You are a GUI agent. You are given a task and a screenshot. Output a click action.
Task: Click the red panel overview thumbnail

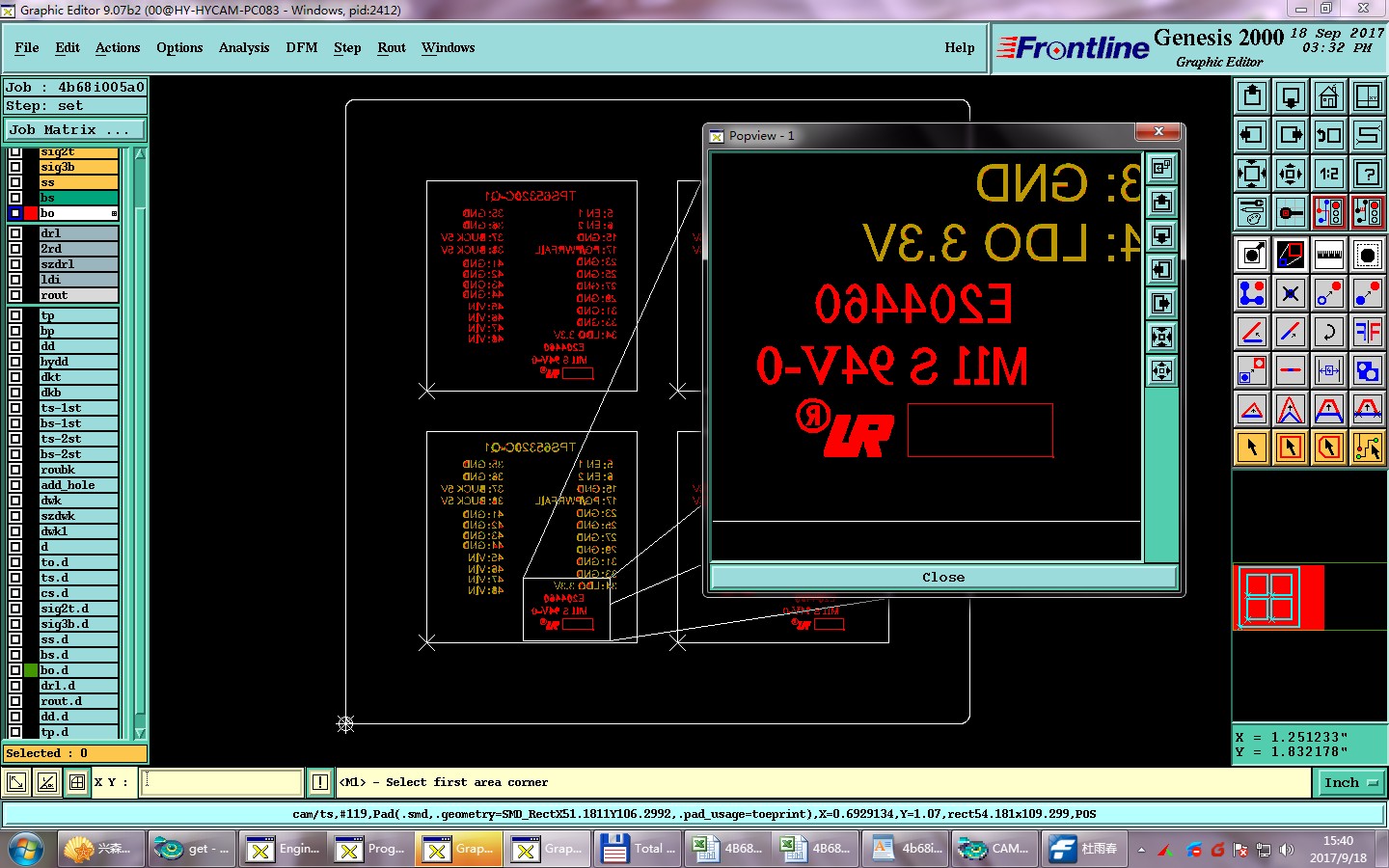coord(1279,597)
